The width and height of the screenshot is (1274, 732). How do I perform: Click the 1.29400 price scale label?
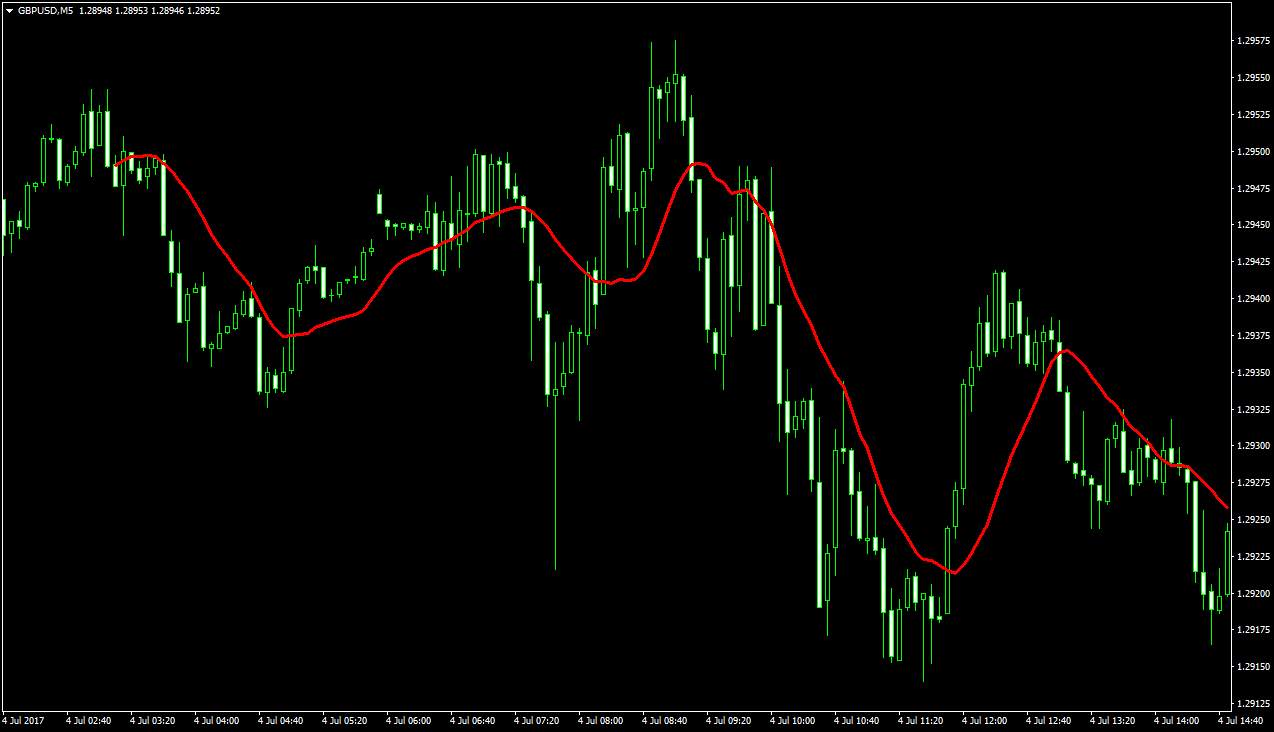[x=1253, y=299]
